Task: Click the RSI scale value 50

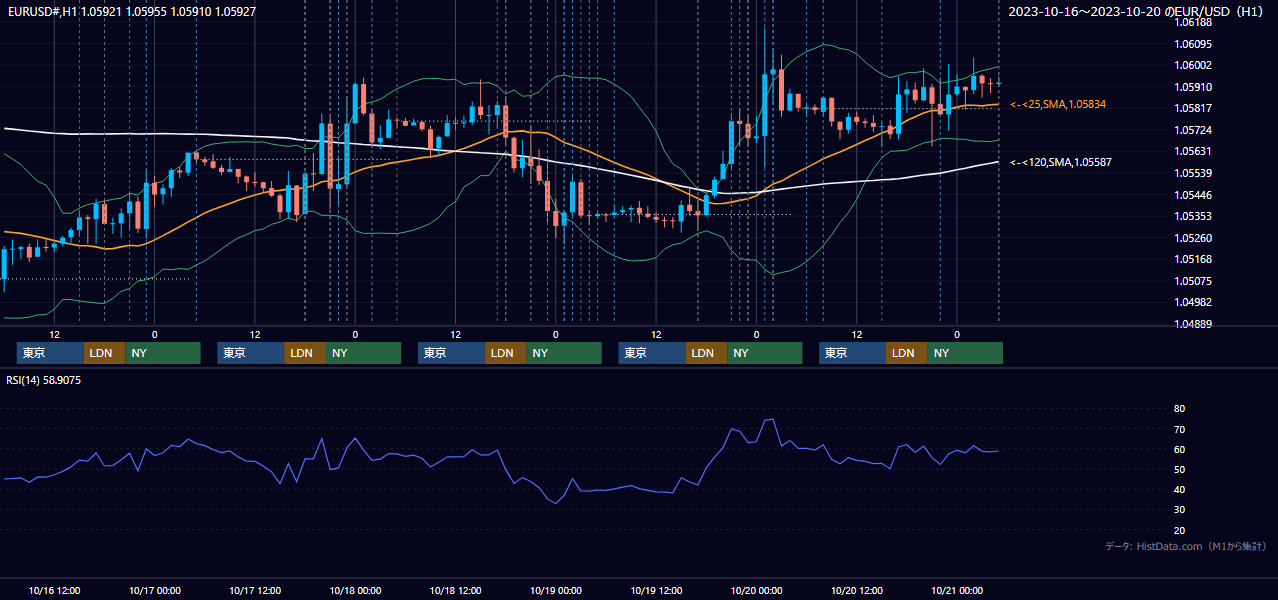Action: coord(1180,469)
